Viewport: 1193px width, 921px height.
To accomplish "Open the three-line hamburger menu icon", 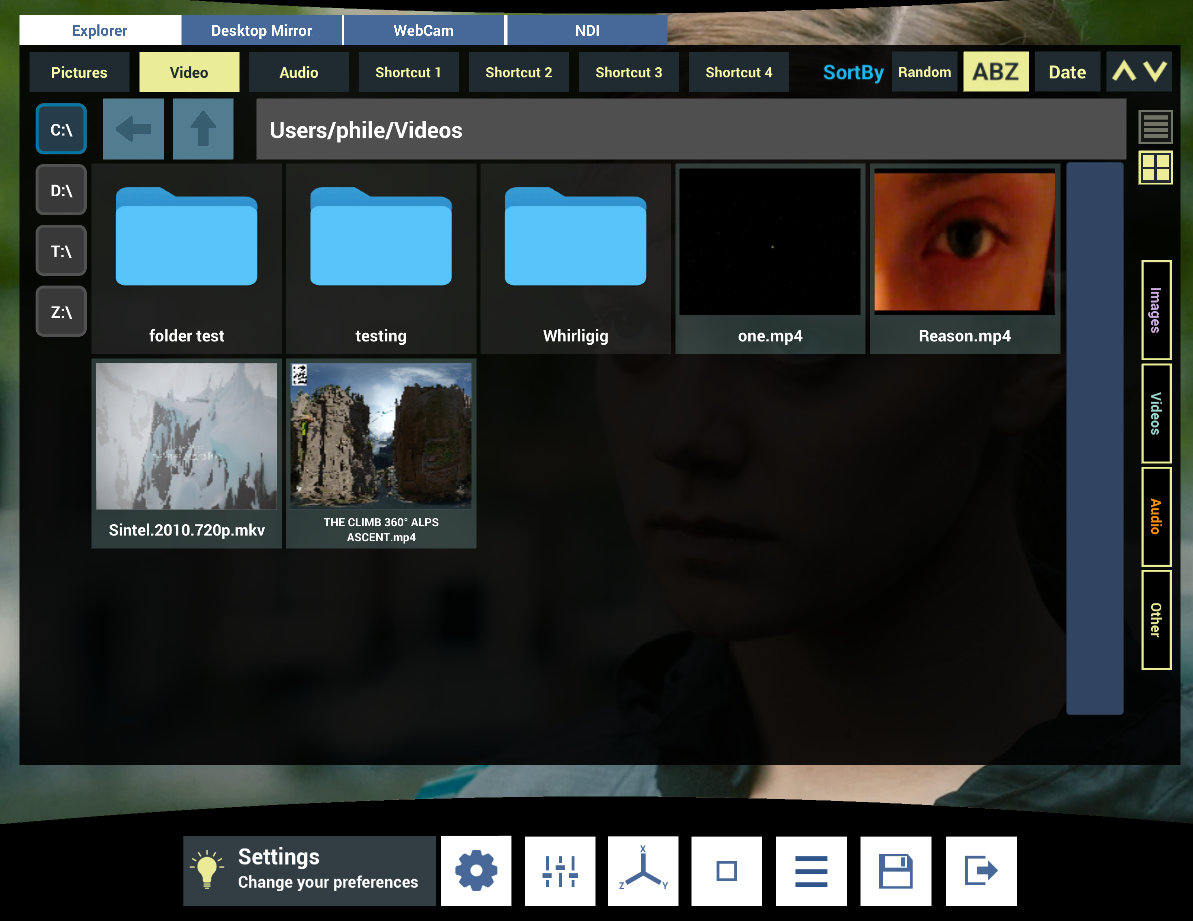I will point(811,871).
